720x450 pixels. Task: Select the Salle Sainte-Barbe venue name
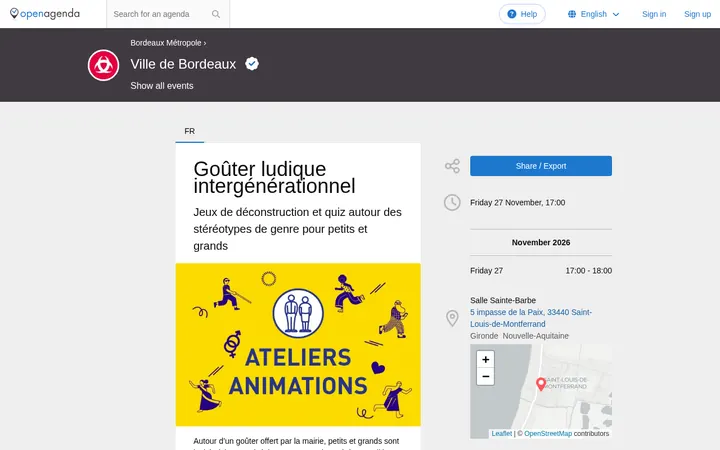(503, 300)
